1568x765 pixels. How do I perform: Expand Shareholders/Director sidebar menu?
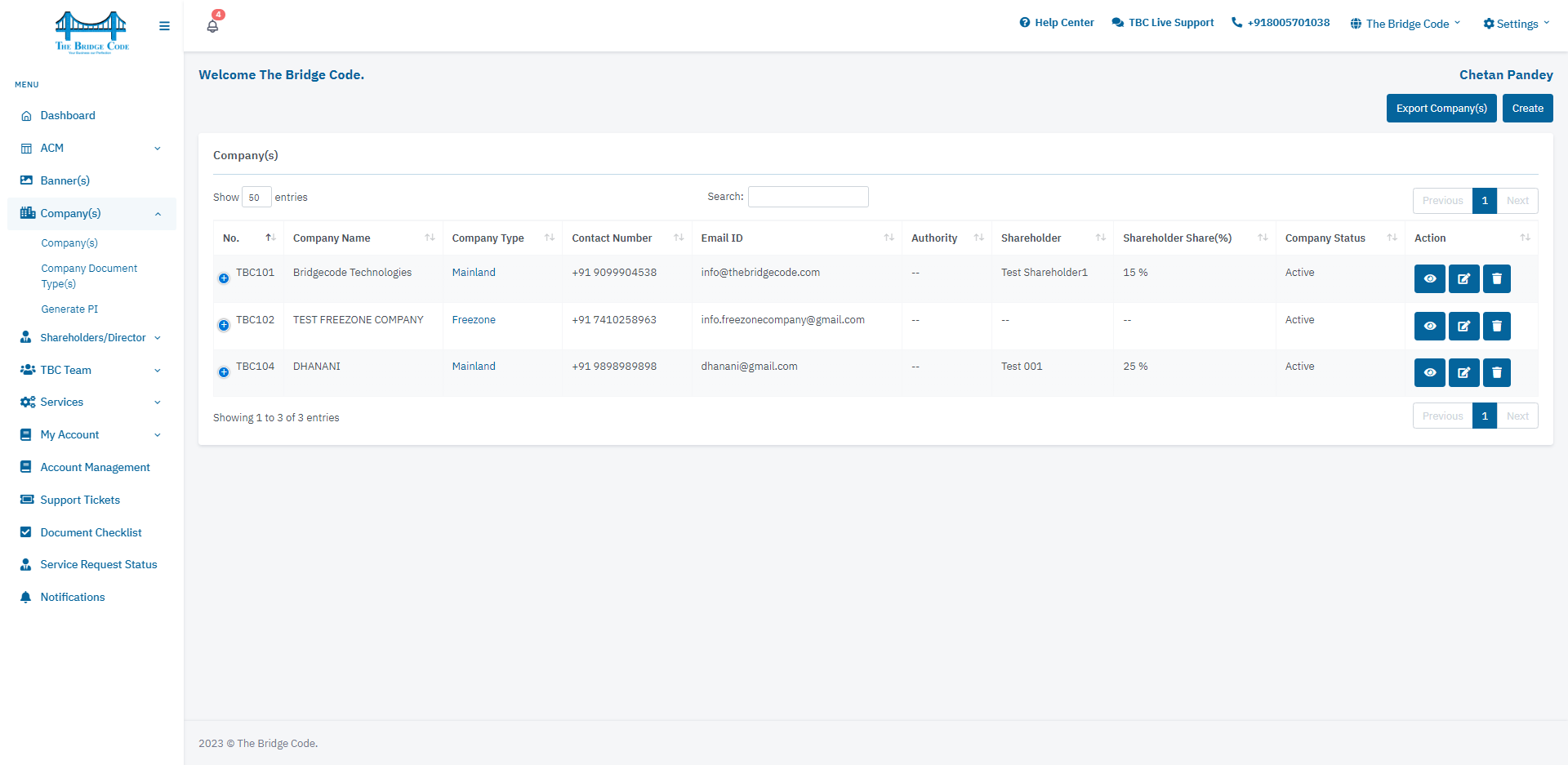[91, 338]
